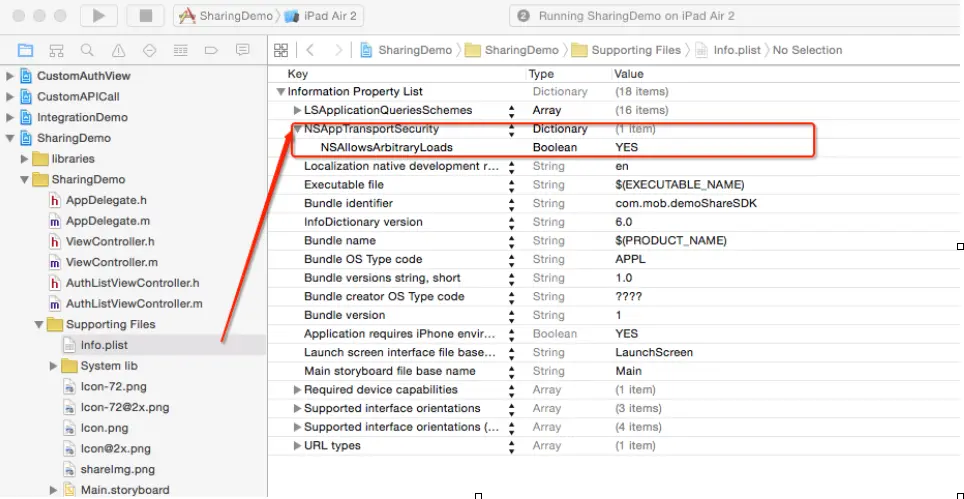Image resolution: width=964 pixels, height=499 pixels.
Task: Open the related items grid icon
Action: pos(281,50)
